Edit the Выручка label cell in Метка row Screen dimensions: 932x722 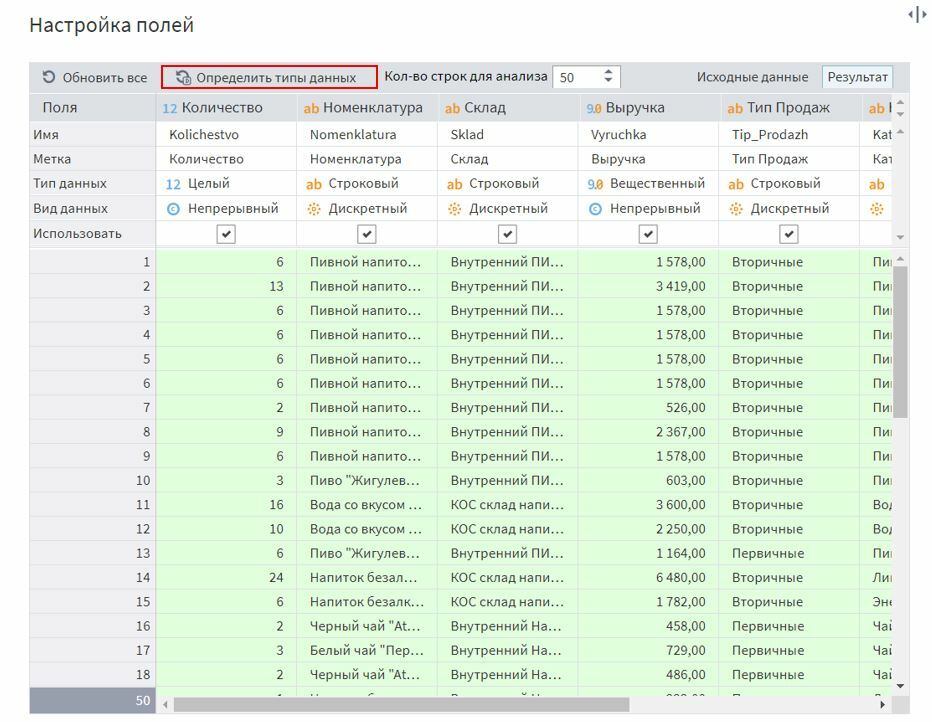click(648, 159)
